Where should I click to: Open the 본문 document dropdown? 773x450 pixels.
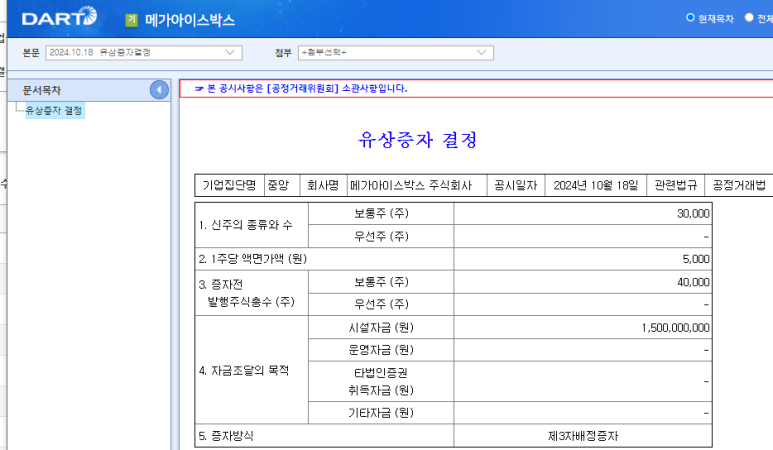click(x=143, y=53)
